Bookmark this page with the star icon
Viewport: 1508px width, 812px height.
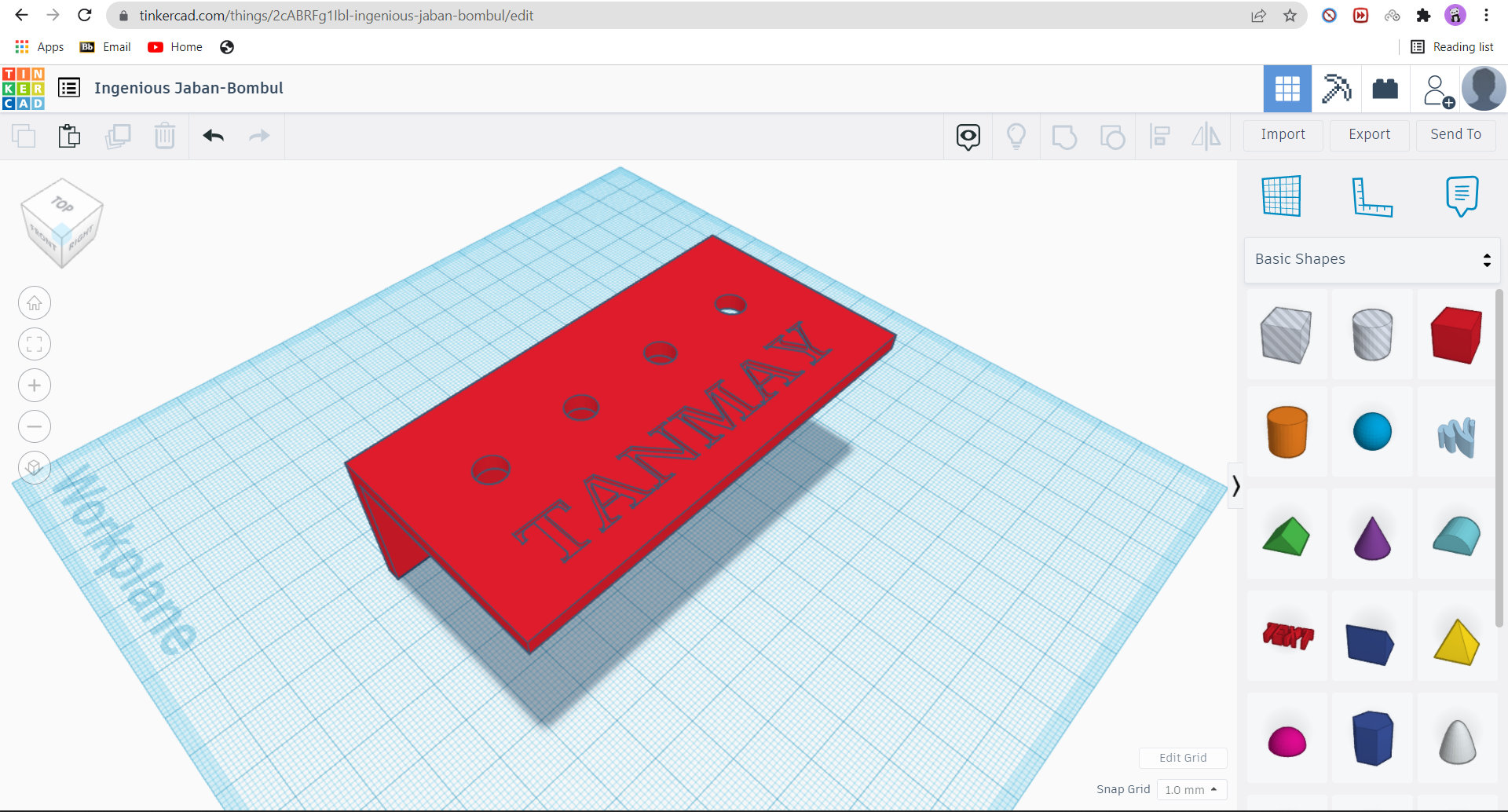[1290, 16]
